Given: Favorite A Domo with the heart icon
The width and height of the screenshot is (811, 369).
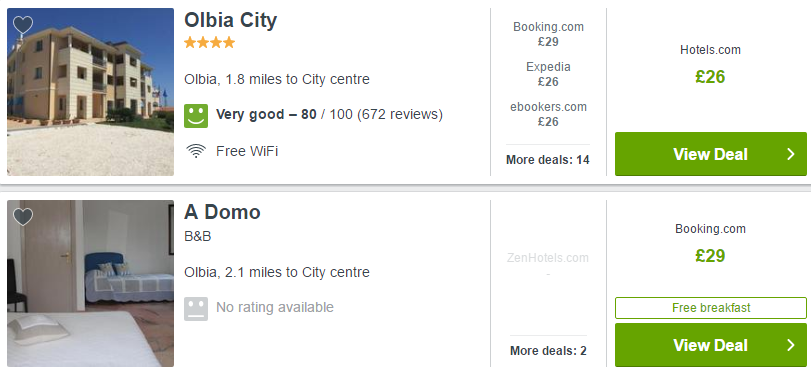Looking at the screenshot, I should point(23,217).
